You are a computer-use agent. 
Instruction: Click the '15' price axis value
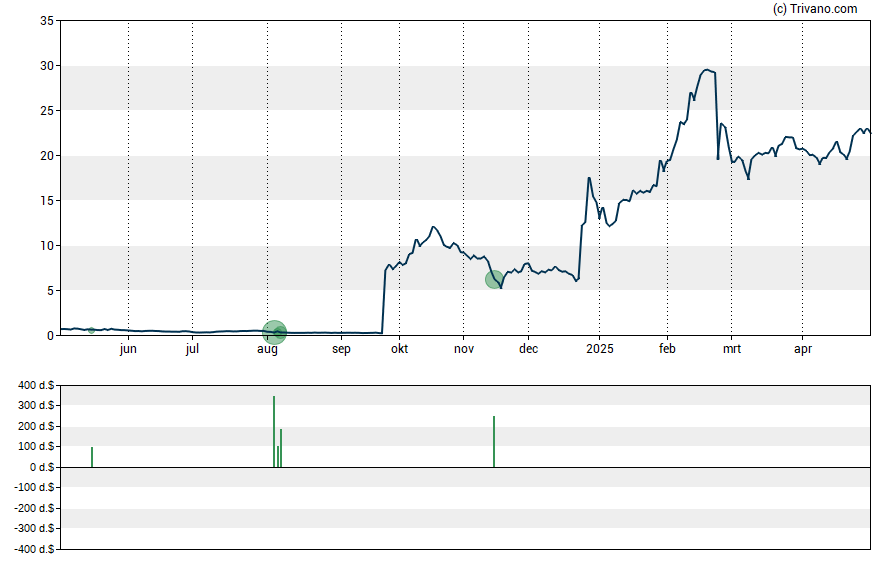47,200
